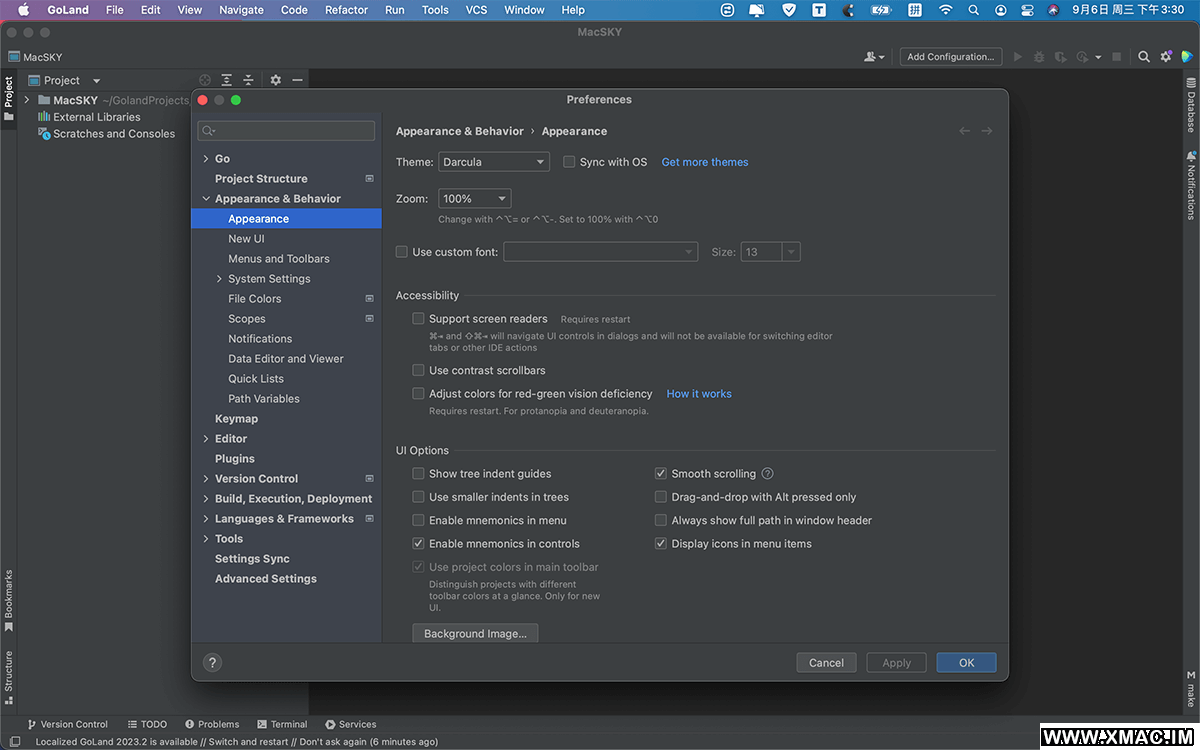1200x750 pixels.
Task: Click the Stop square icon in toolbar
Action: coord(1117,57)
